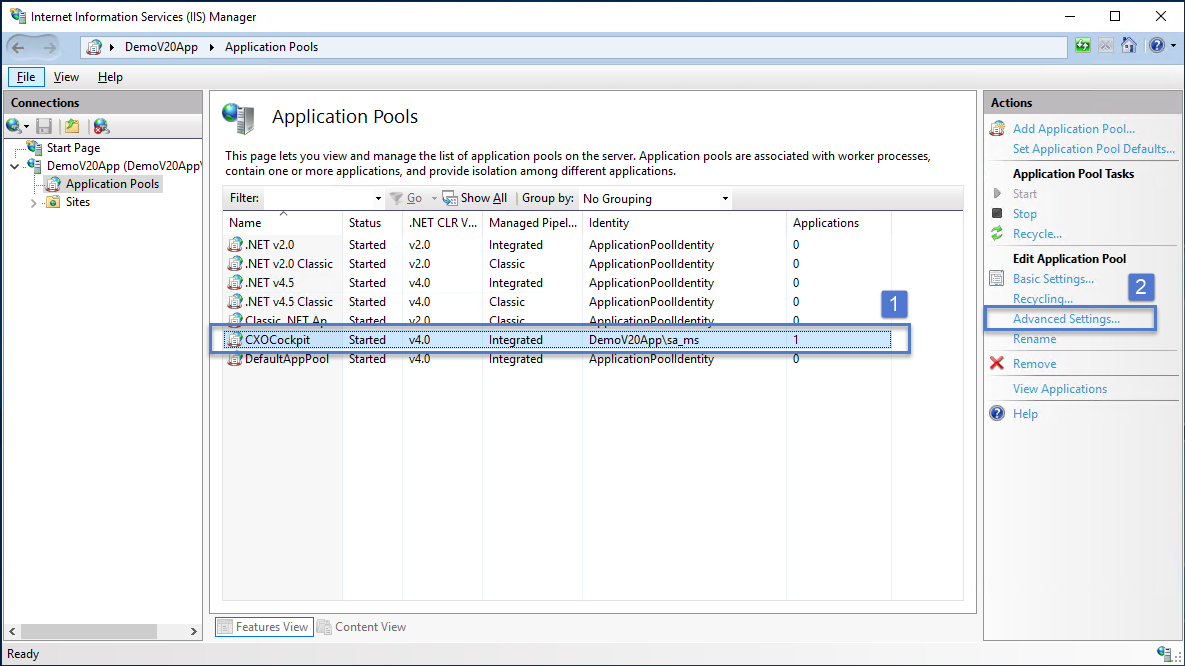Click Set Application Pool Defaults link
Screen dimensions: 1185x666
pyautogui.click(x=1094, y=149)
